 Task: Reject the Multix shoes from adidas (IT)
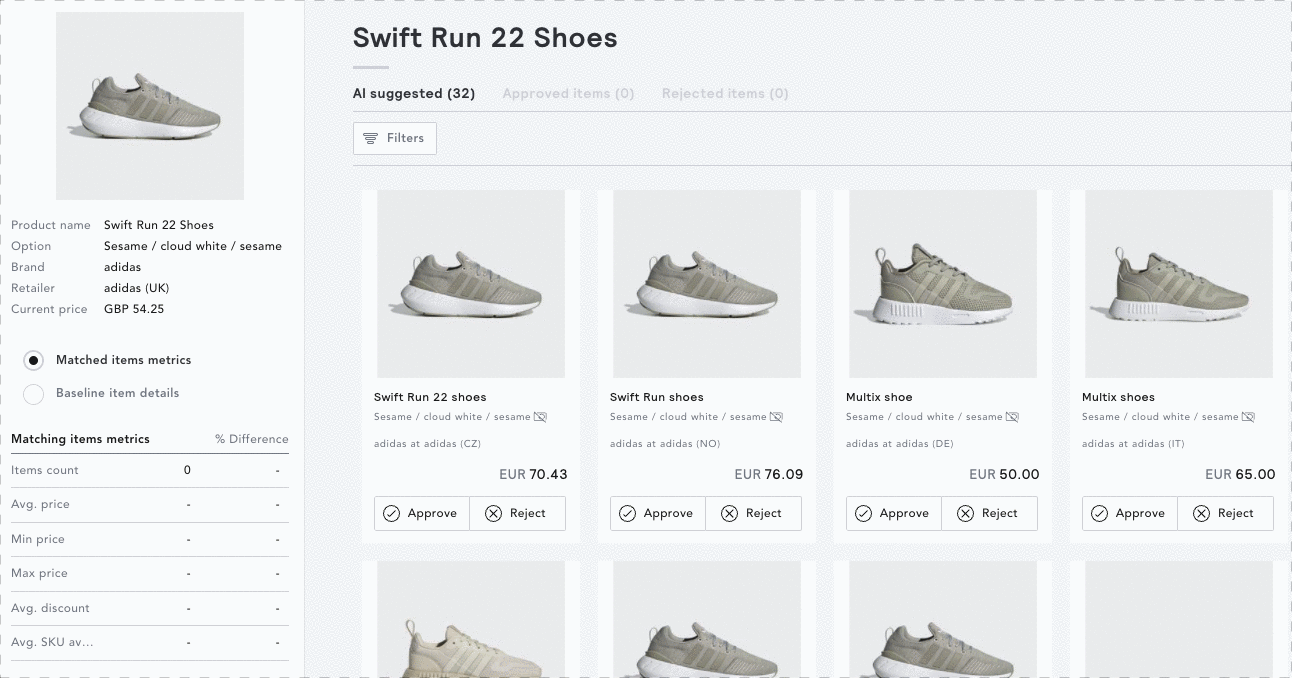[x=1225, y=513]
